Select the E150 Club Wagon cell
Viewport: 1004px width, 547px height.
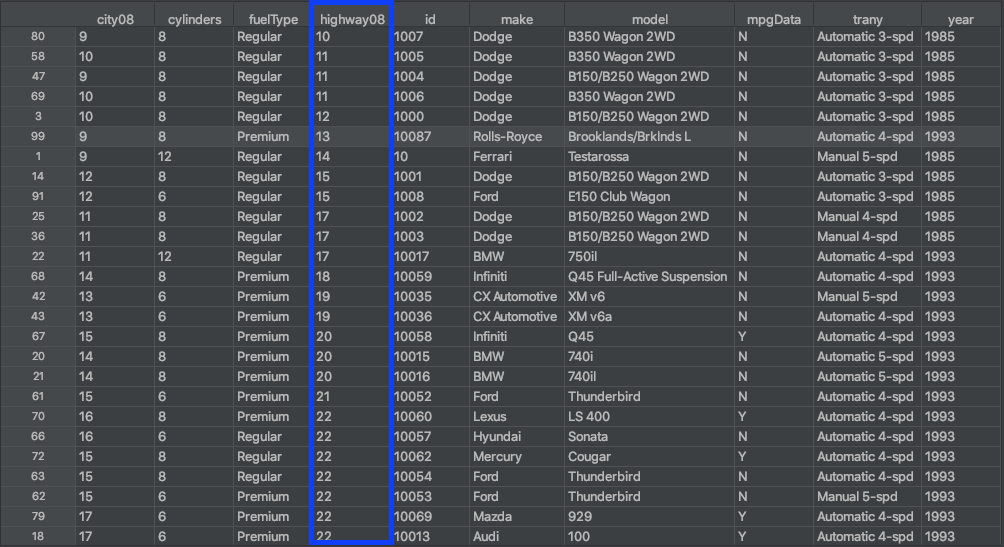[619, 197]
